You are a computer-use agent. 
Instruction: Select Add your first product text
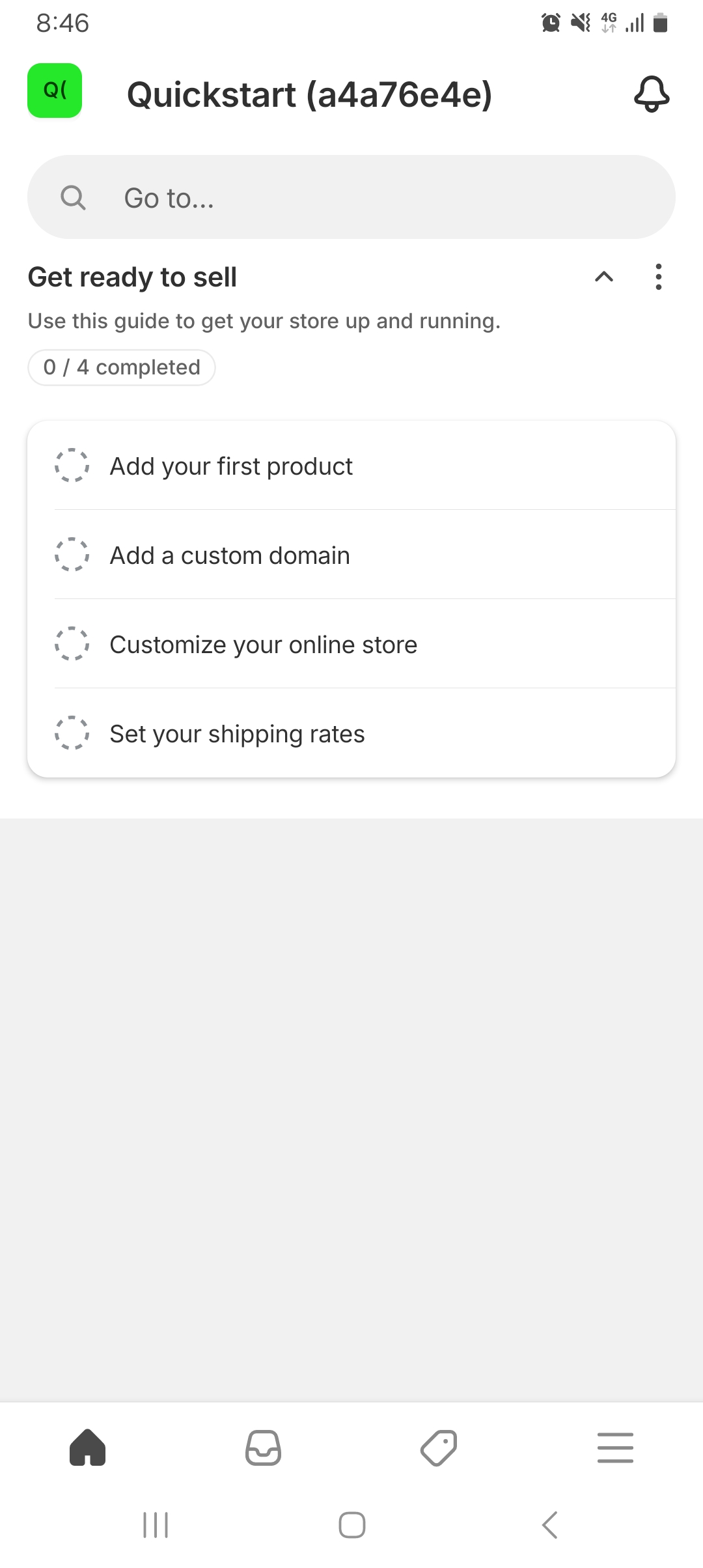coord(231,466)
